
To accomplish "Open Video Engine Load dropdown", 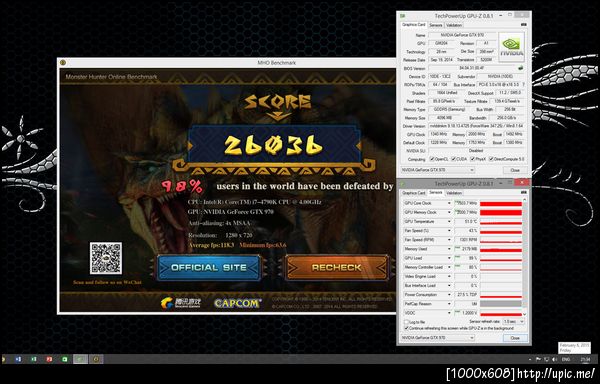I will 449,277.
